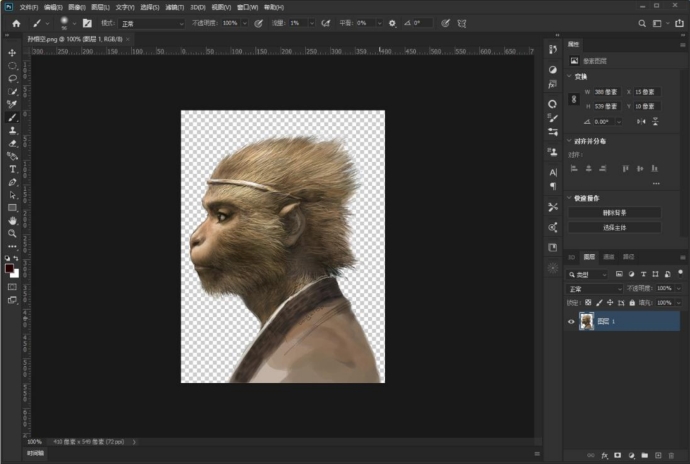
Task: Select the Move tool
Action: [x=12, y=53]
